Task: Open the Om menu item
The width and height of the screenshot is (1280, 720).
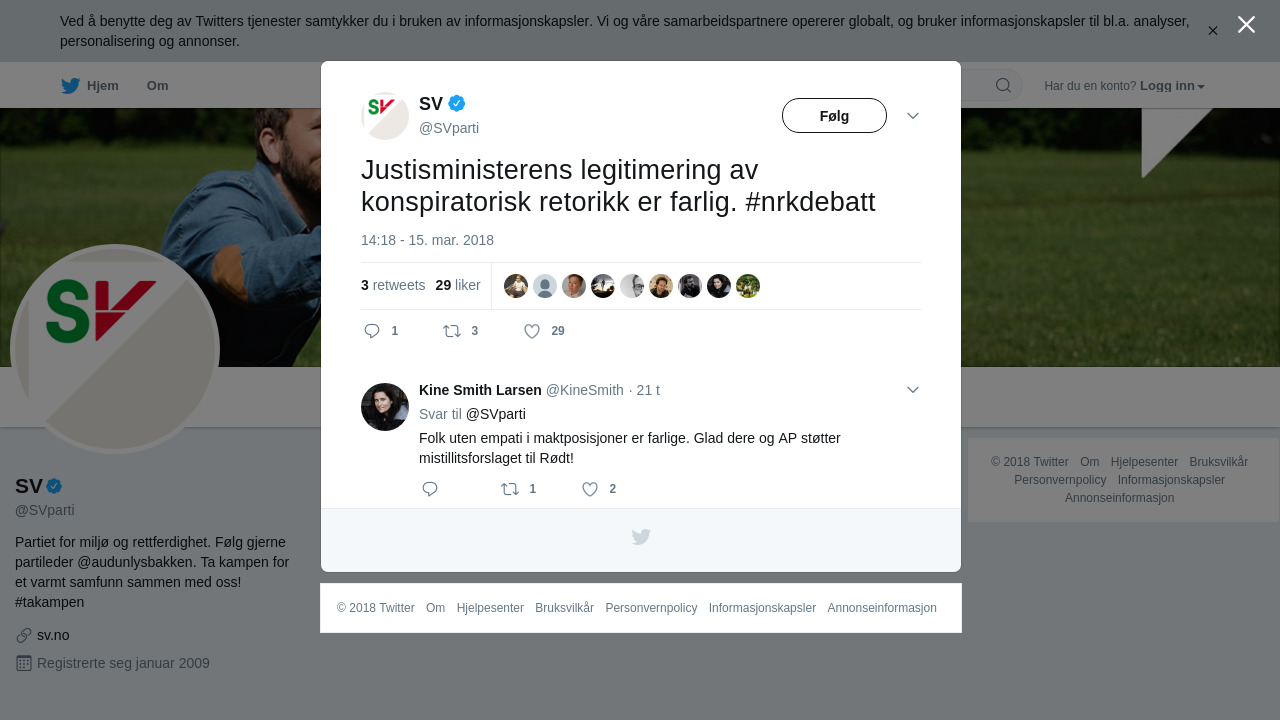Action: 157,86
